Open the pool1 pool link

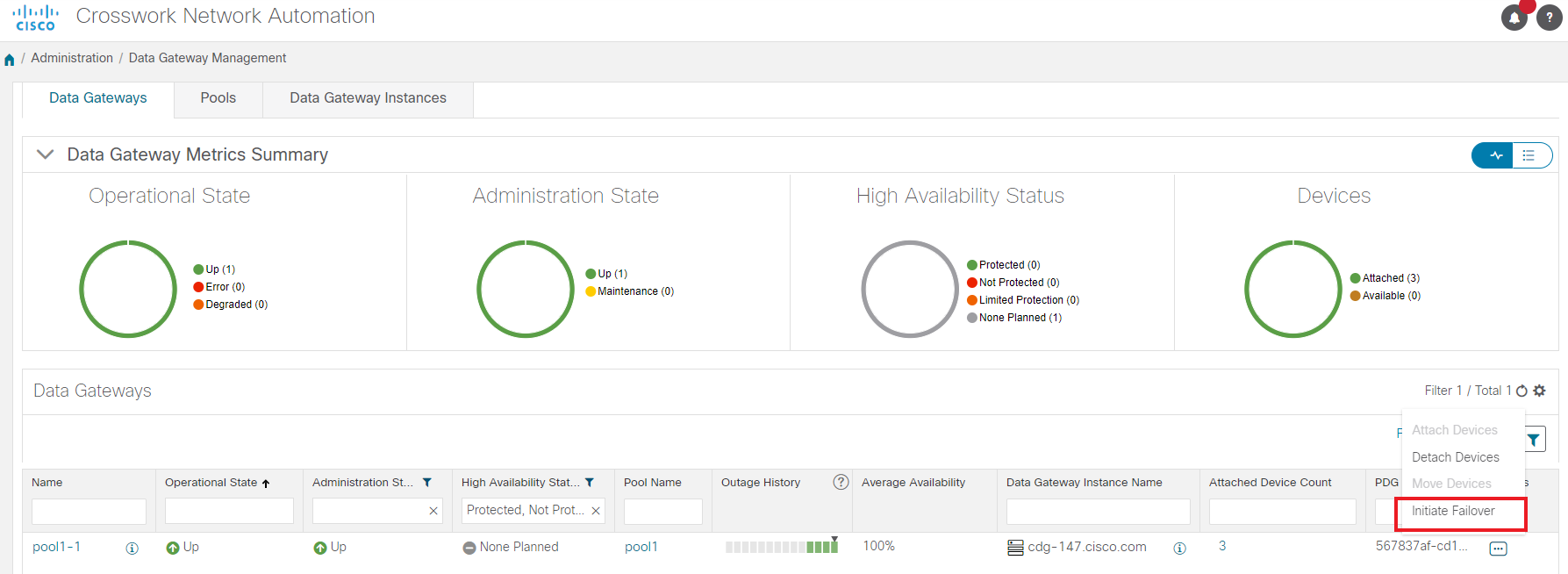[641, 547]
